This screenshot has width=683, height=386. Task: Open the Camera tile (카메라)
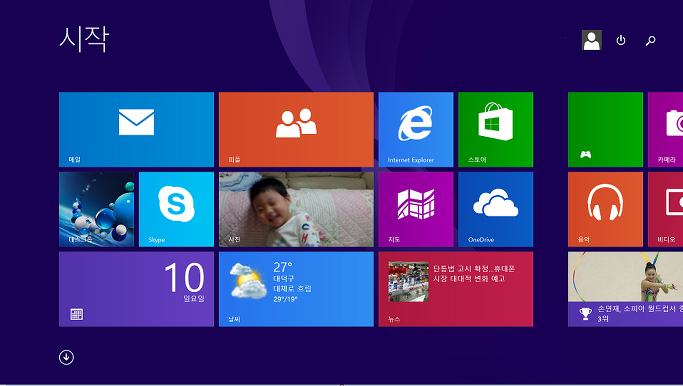pyautogui.click(x=666, y=129)
